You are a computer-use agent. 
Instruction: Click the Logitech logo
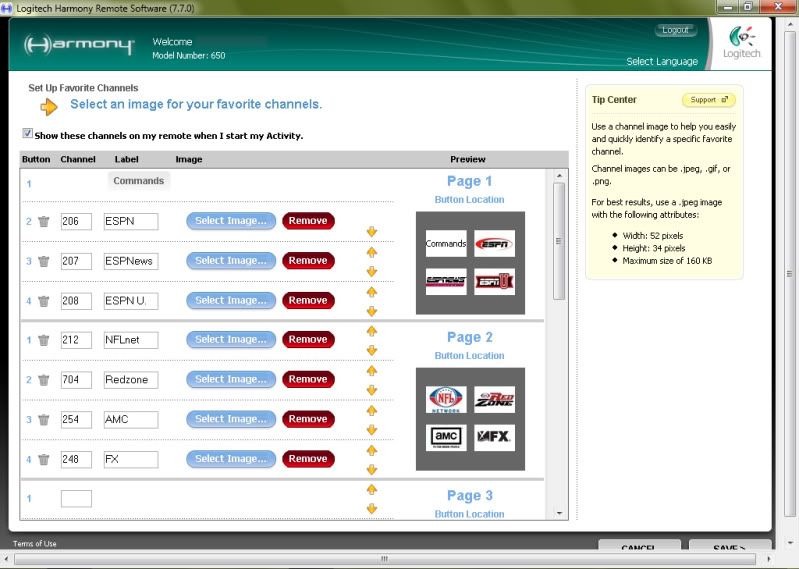741,43
